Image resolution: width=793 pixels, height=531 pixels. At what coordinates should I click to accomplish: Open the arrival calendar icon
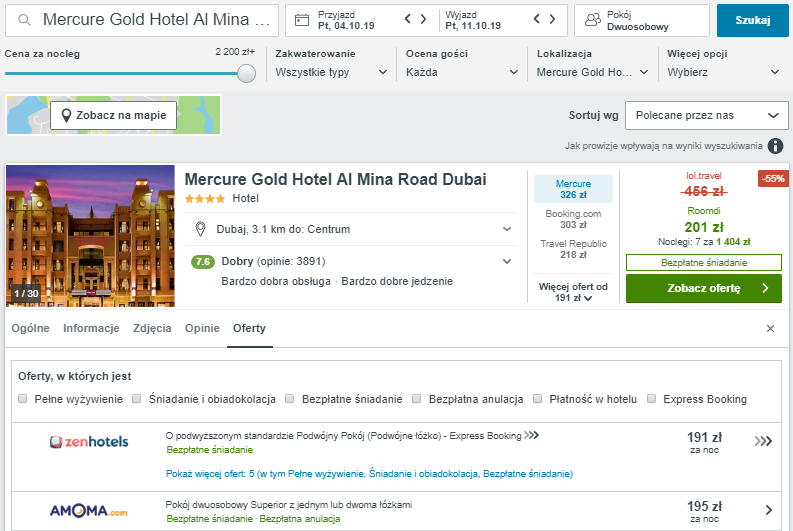click(x=302, y=20)
